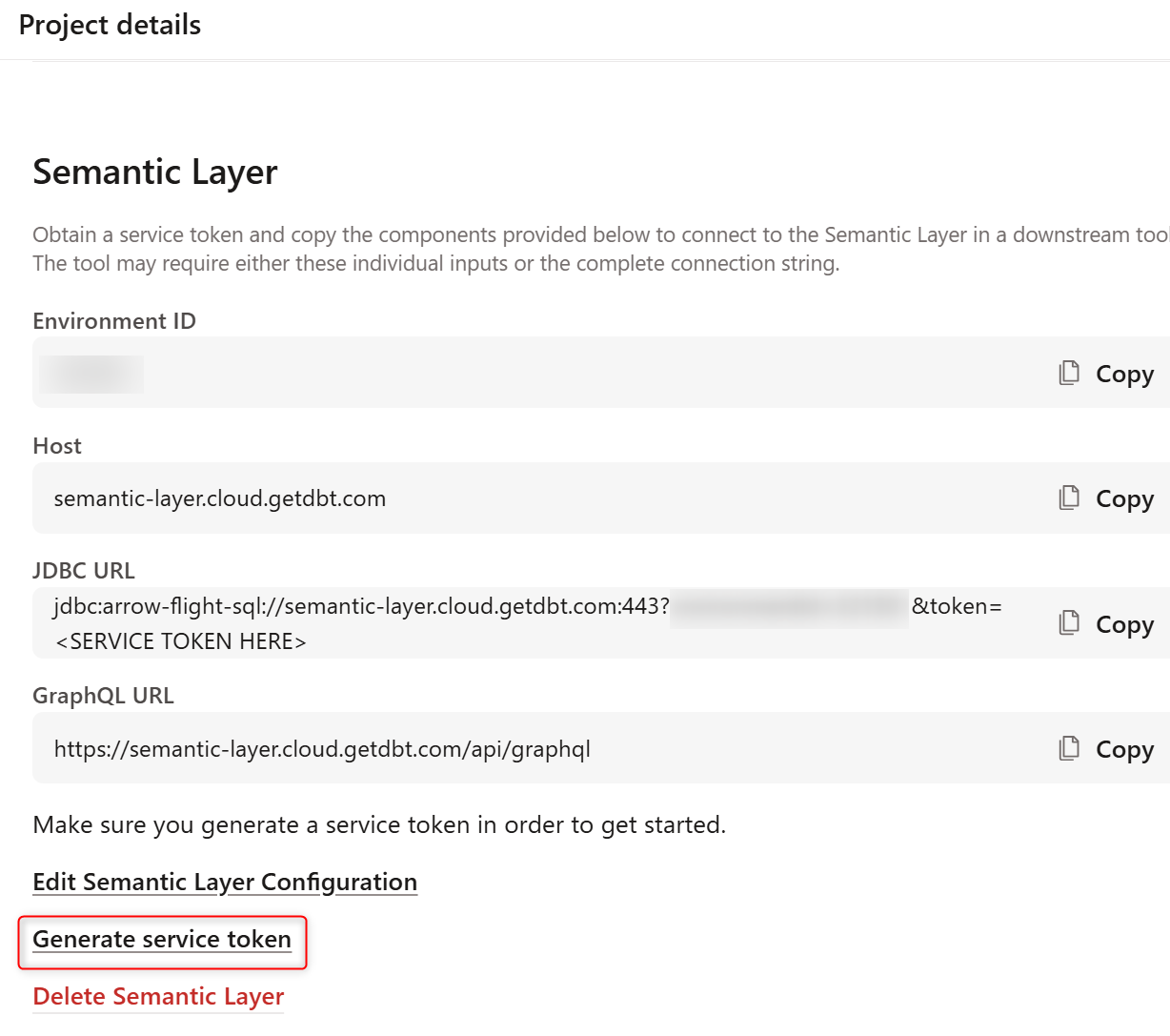Copy the Environment ID via Copy label
The height and width of the screenshot is (1036, 1170).
pyautogui.click(x=1125, y=374)
